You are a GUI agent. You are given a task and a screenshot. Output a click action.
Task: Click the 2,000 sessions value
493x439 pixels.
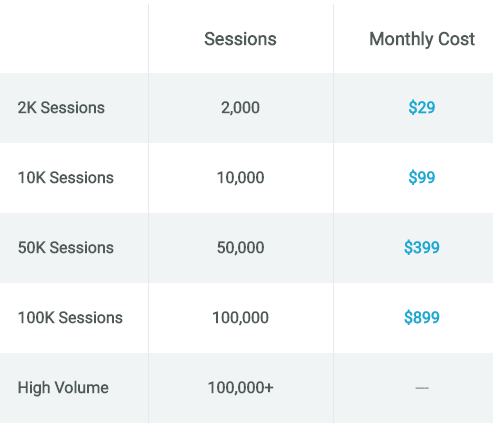240,108
